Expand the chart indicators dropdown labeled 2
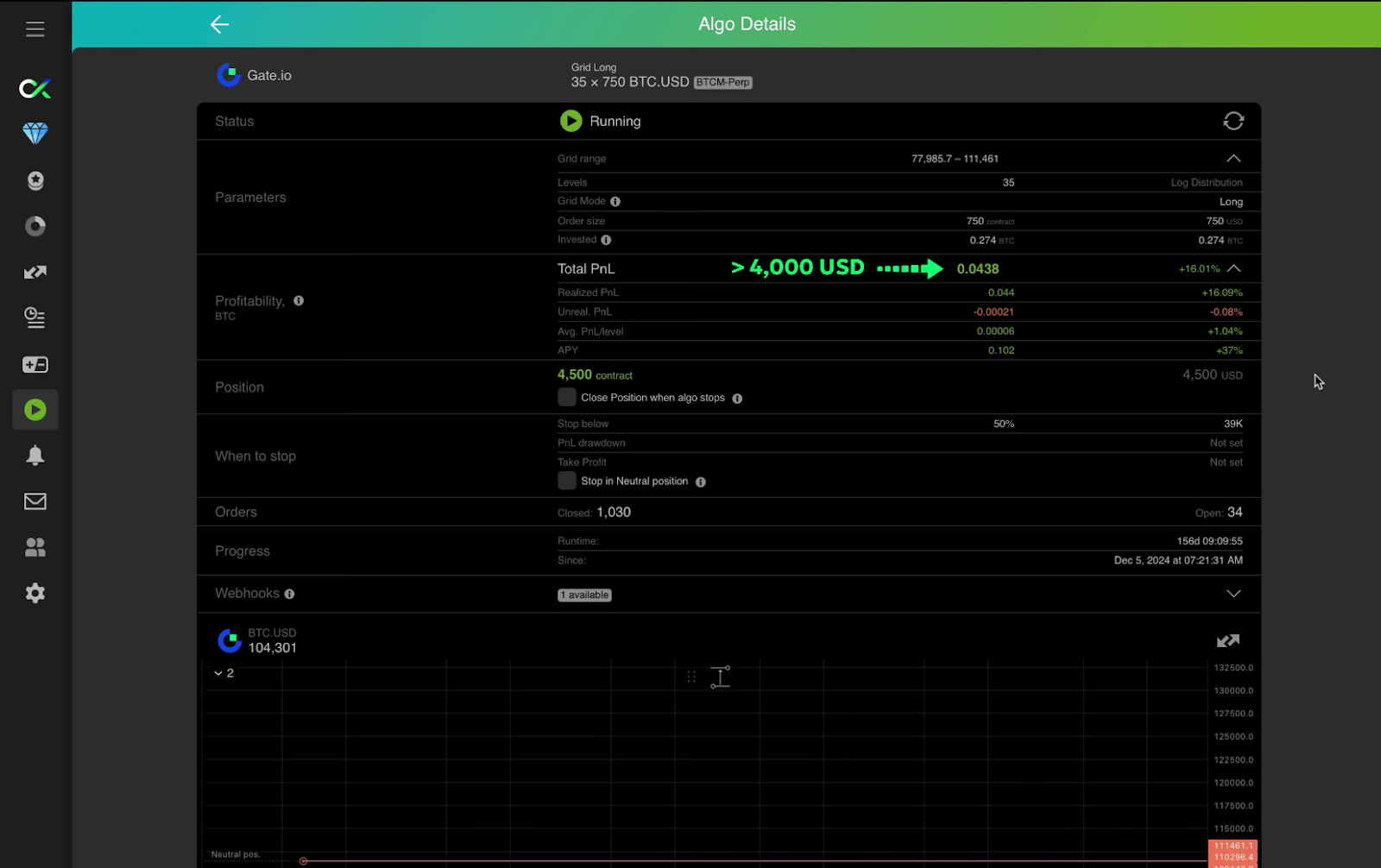Screen dimensions: 1381x868 [224, 673]
